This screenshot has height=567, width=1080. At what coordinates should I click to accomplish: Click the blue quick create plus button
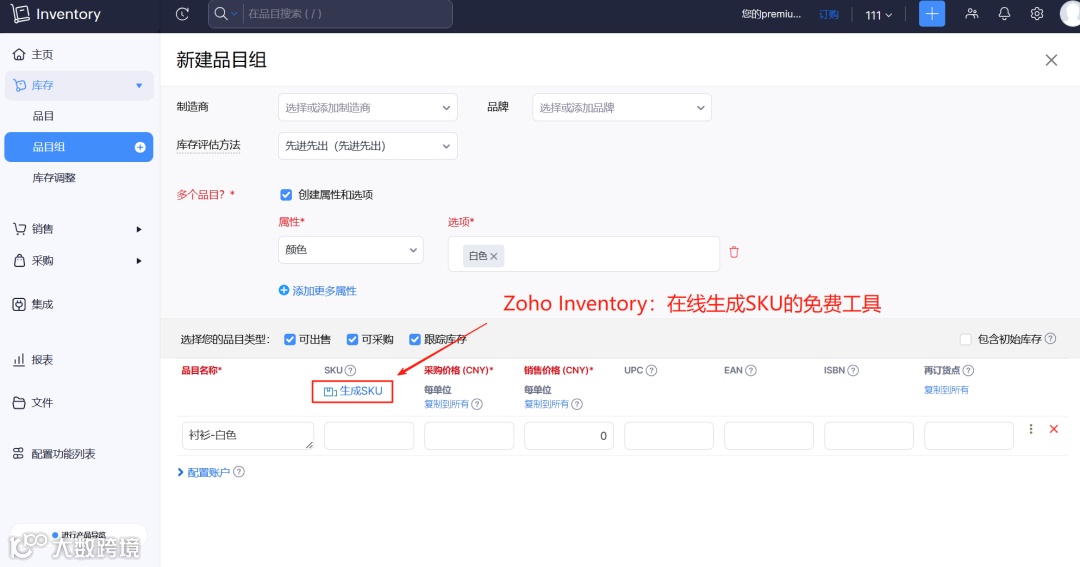(x=932, y=14)
